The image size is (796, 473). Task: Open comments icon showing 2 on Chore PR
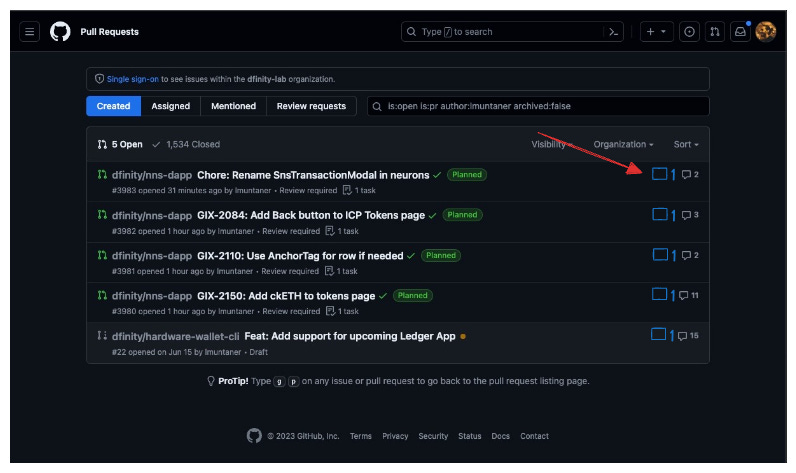point(690,175)
